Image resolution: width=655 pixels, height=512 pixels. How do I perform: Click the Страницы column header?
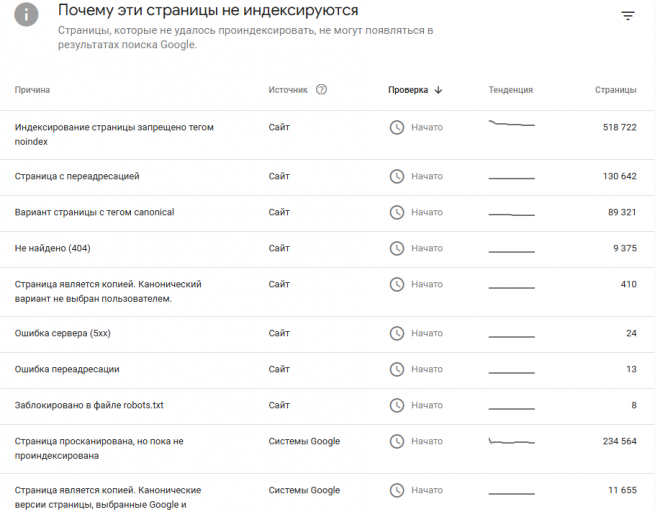tap(615, 90)
